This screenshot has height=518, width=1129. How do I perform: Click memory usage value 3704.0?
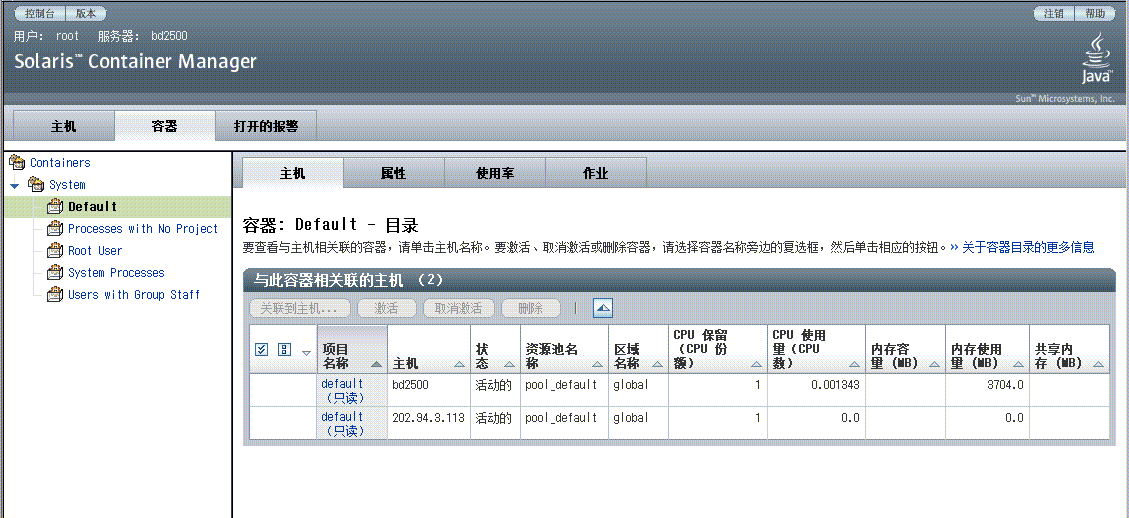click(x=1004, y=385)
